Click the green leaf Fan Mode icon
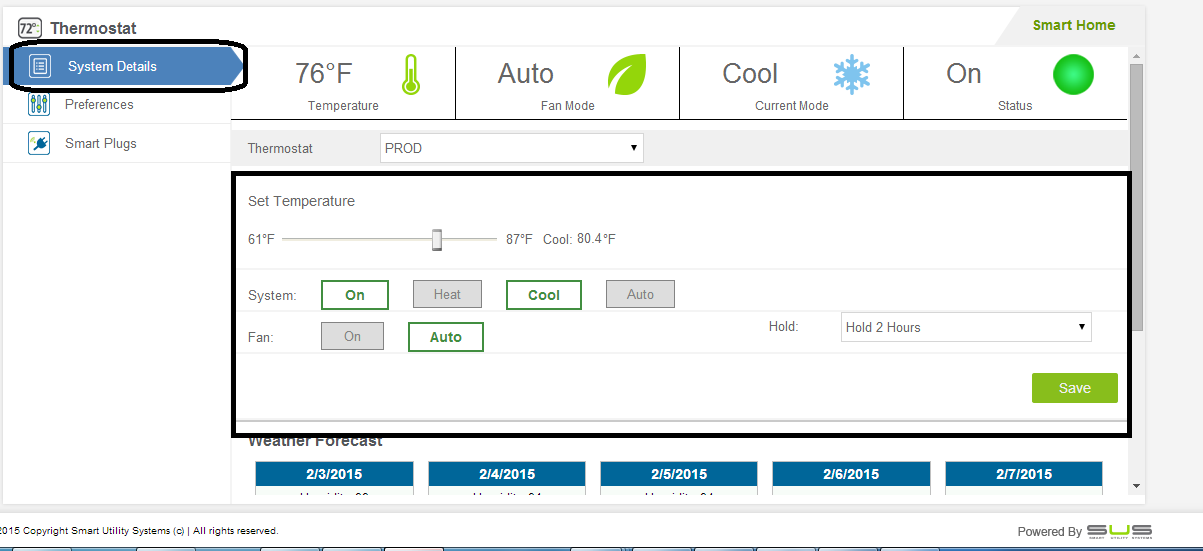This screenshot has height=551, width=1203. click(627, 74)
